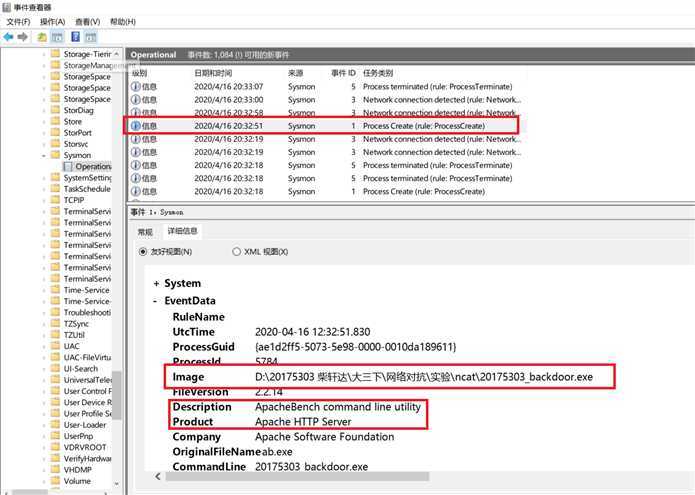Expand the System node in details
The height and width of the screenshot is (495, 695).
156,284
